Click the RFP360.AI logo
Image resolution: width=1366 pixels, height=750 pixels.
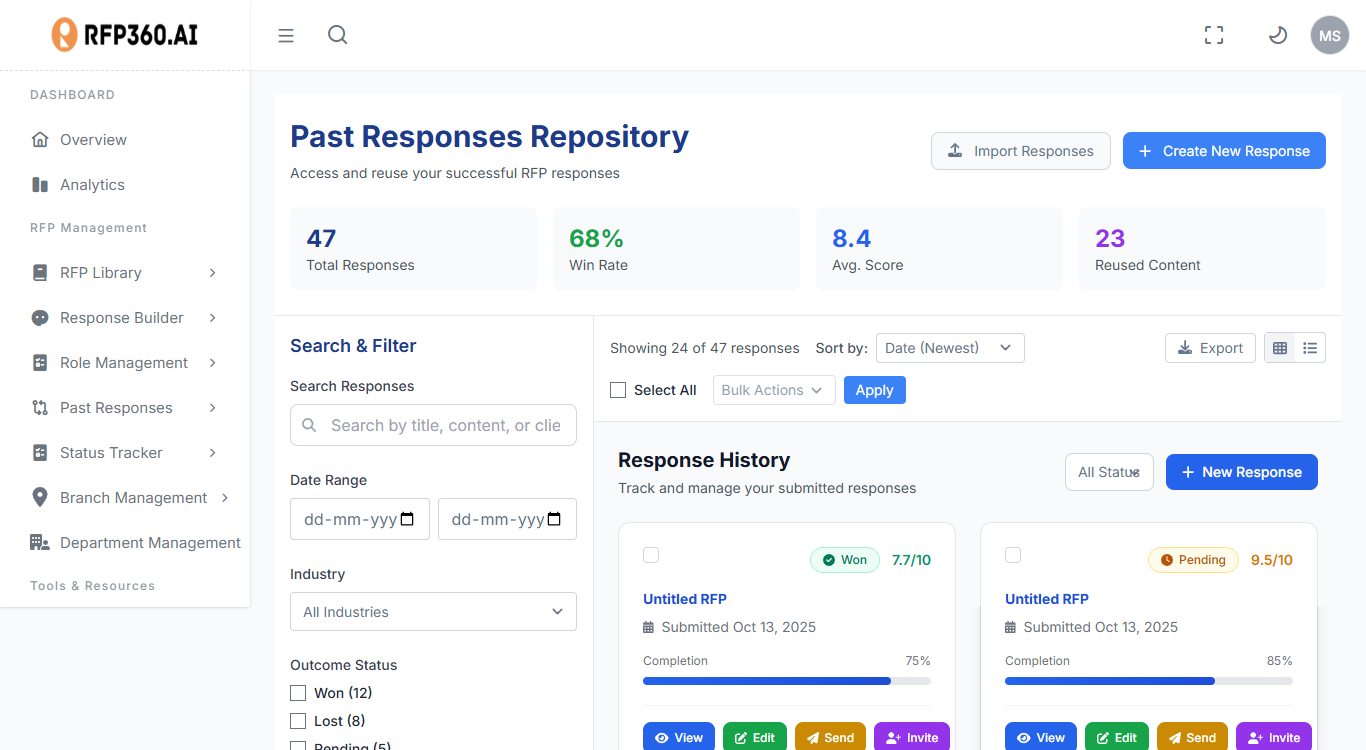[123, 34]
